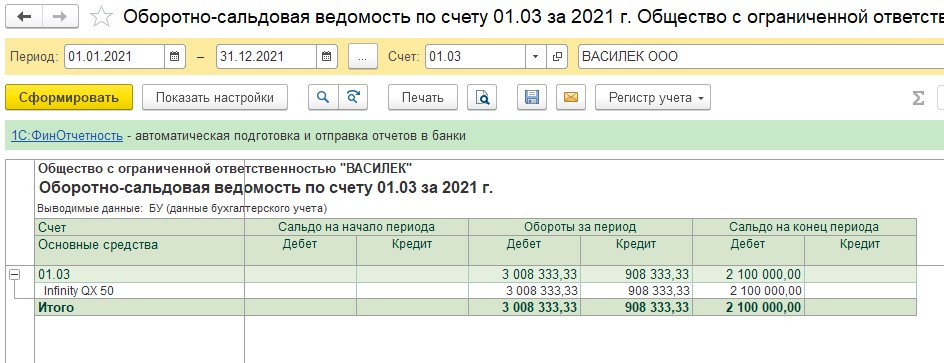Click the Печать button
The height and width of the screenshot is (363, 944).
[423, 98]
